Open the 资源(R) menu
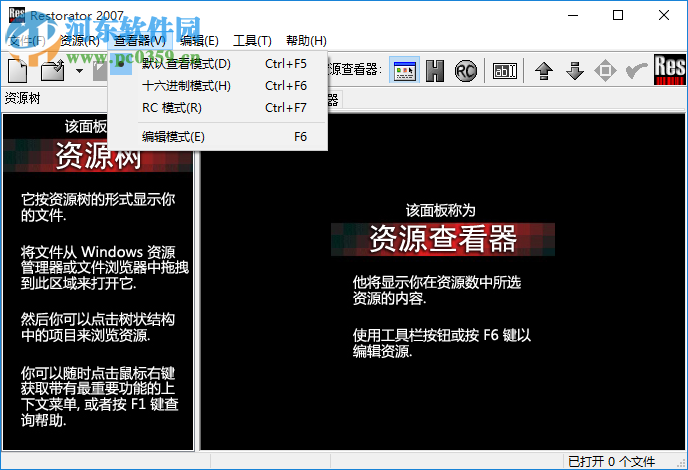 pyautogui.click(x=79, y=41)
